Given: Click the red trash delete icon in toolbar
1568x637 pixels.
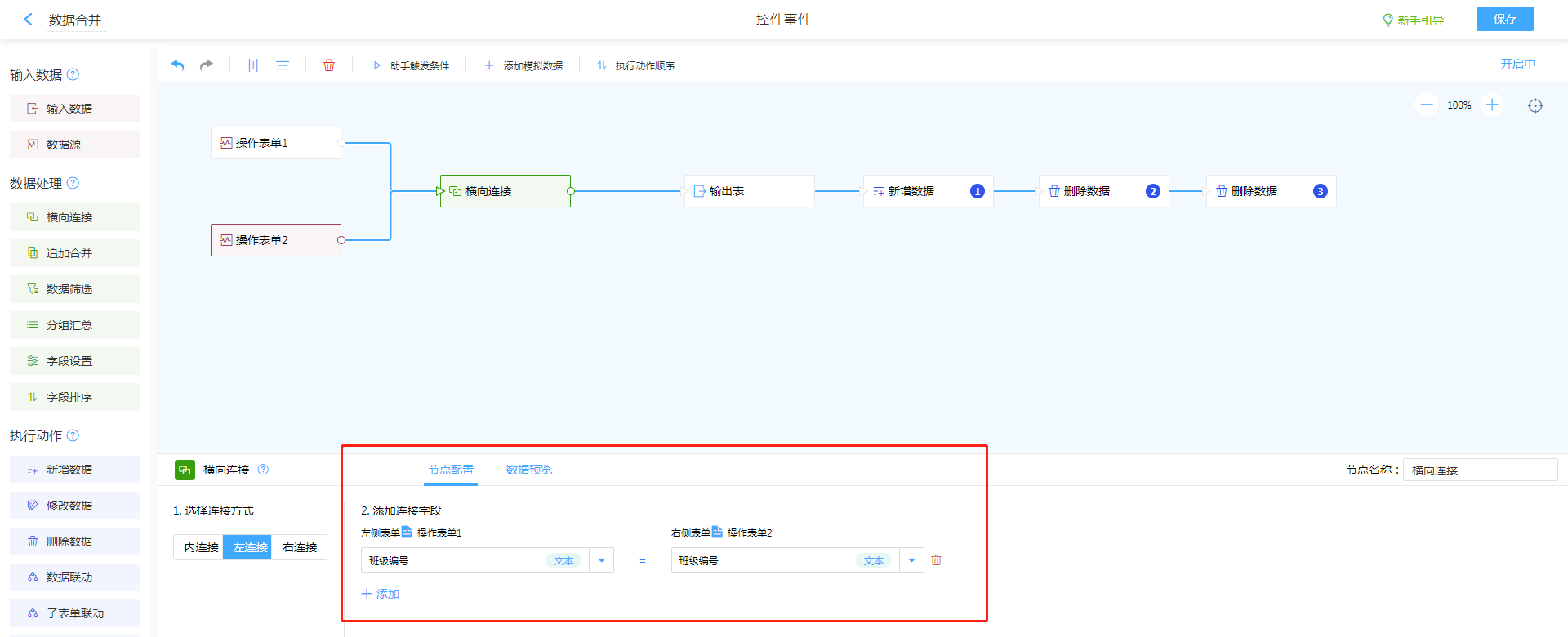Looking at the screenshot, I should (329, 65).
